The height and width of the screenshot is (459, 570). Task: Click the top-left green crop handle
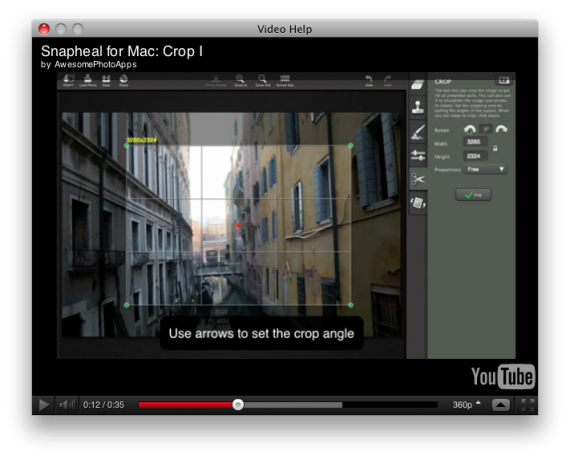pos(127,146)
